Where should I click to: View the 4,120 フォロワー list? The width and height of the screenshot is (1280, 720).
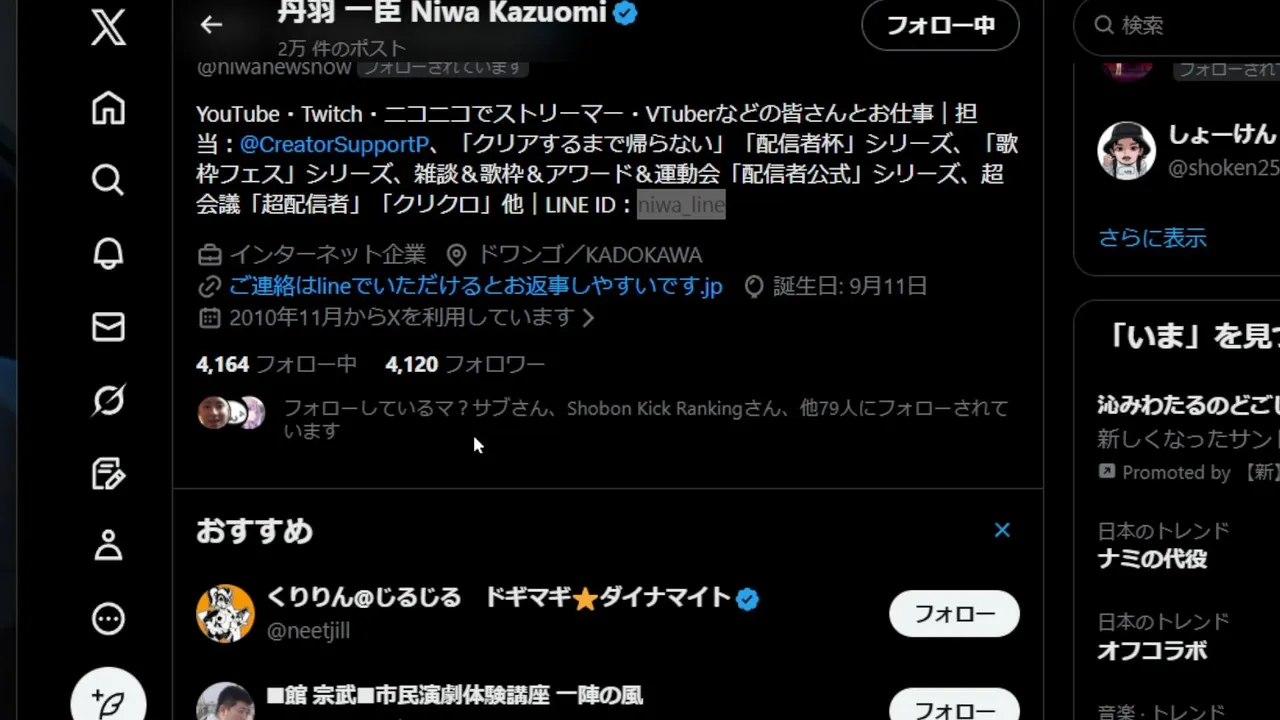[x=465, y=364]
